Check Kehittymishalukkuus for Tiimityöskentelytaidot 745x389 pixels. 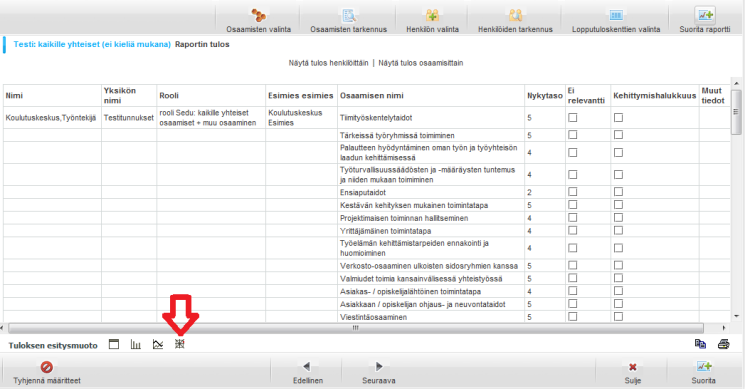[618, 117]
